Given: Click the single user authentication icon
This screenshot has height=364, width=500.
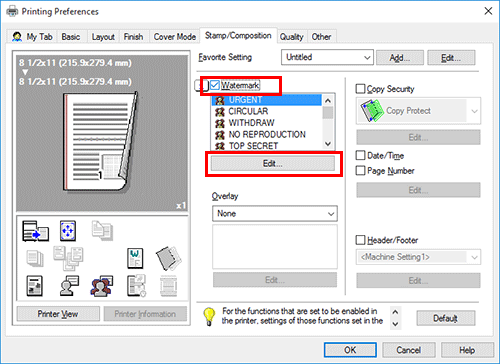Looking at the screenshot, I should pos(69,286).
